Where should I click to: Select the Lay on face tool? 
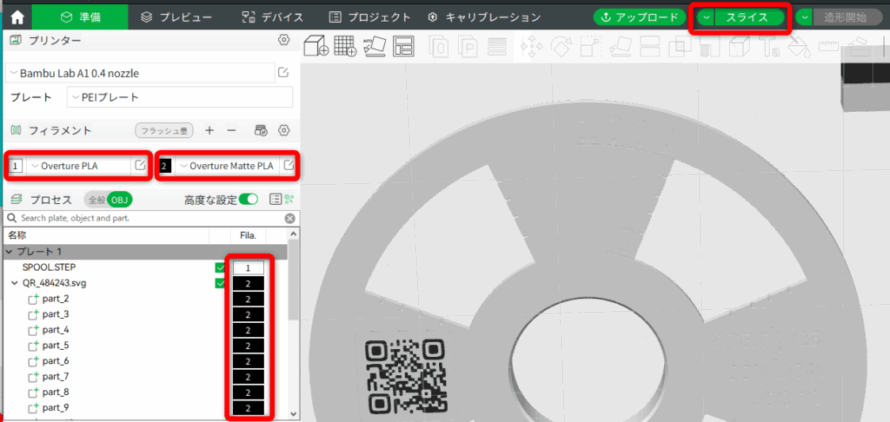[x=620, y=46]
